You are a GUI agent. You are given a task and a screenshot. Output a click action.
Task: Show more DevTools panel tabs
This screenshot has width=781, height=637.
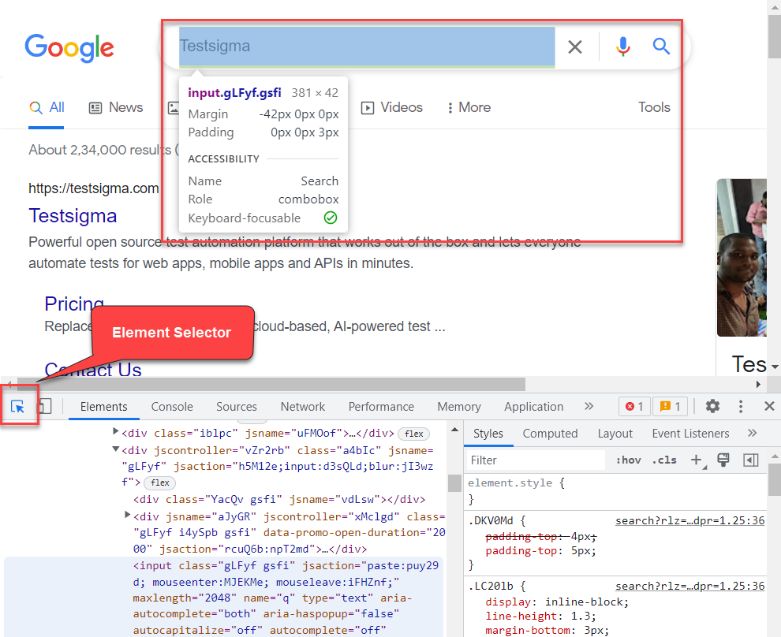tap(589, 406)
